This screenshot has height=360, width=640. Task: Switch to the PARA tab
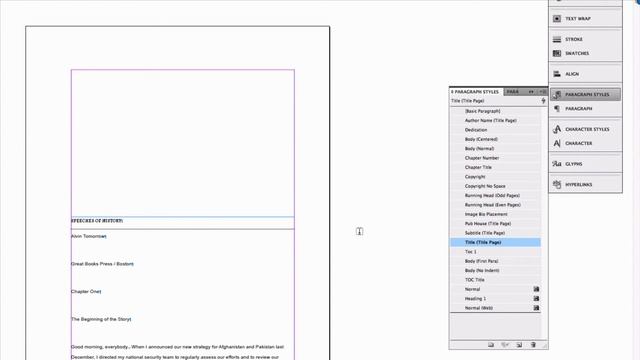[513, 91]
